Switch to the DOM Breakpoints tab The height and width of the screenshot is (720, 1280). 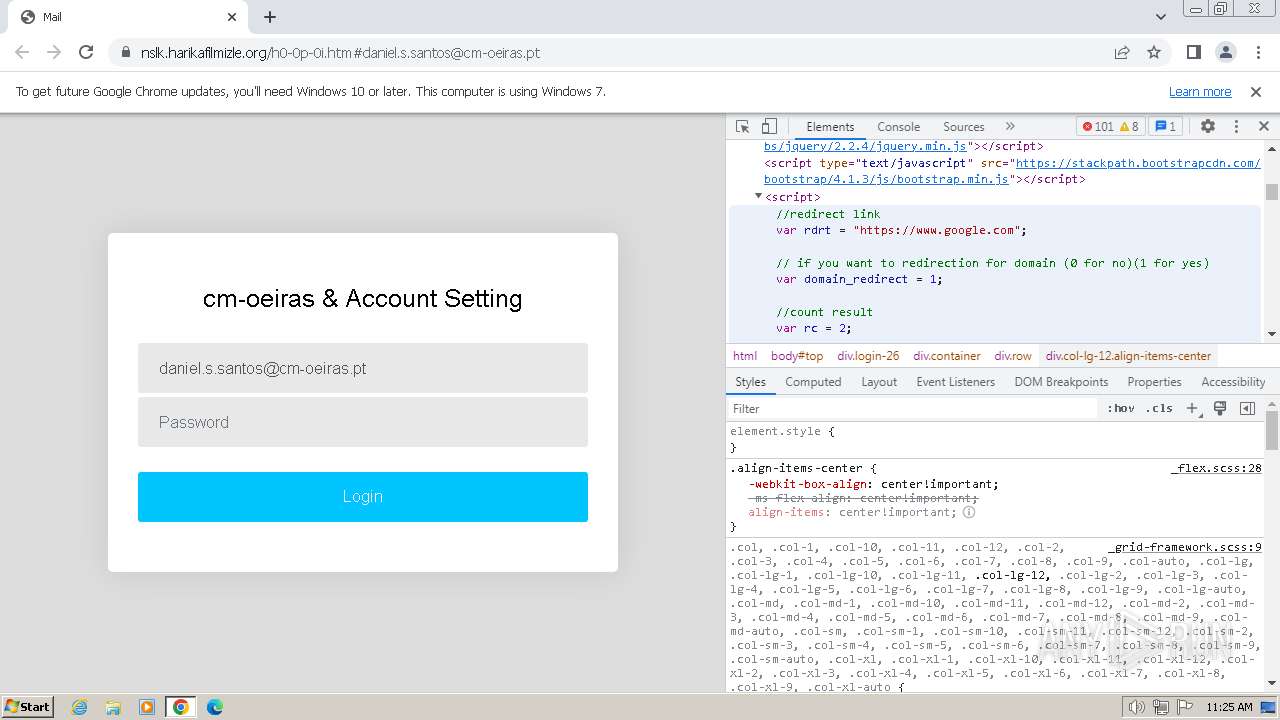click(1061, 382)
